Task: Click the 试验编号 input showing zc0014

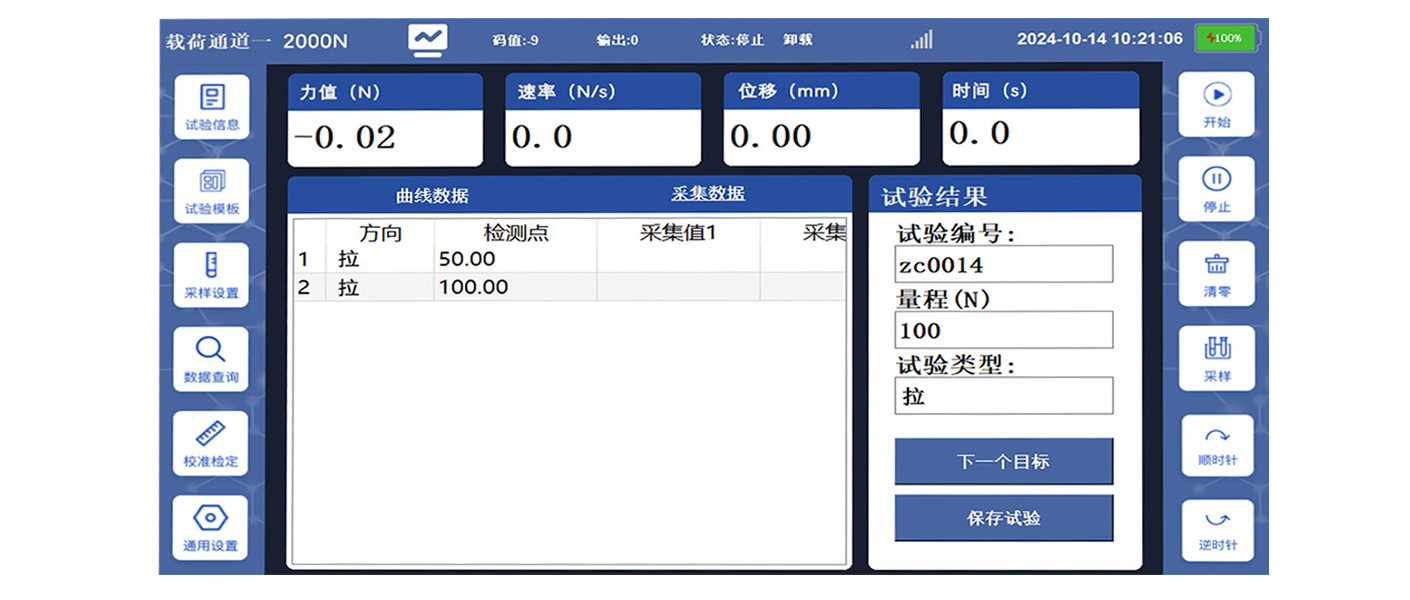Action: point(1003,264)
